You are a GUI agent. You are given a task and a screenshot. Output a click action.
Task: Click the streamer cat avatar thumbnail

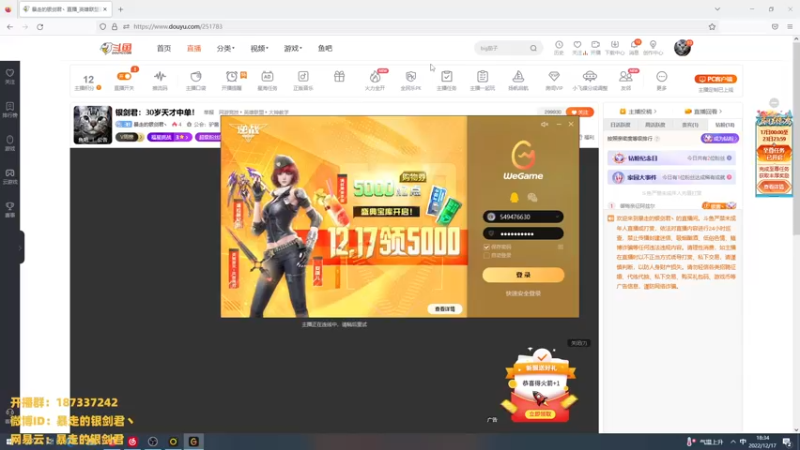click(x=92, y=125)
